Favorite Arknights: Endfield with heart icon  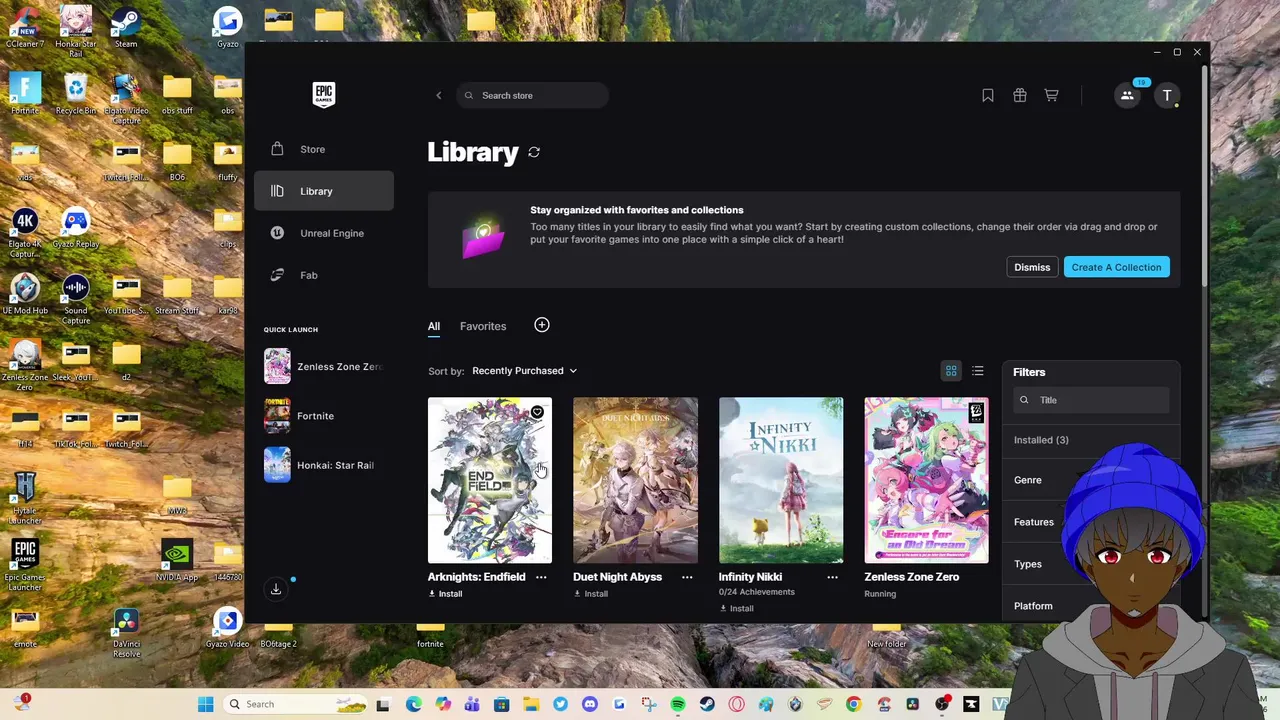[x=537, y=412]
